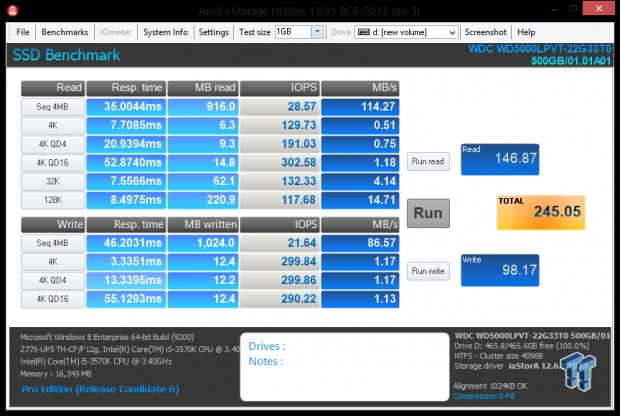620x416 pixels.
Task: Open the File menu
Action: tap(23, 32)
